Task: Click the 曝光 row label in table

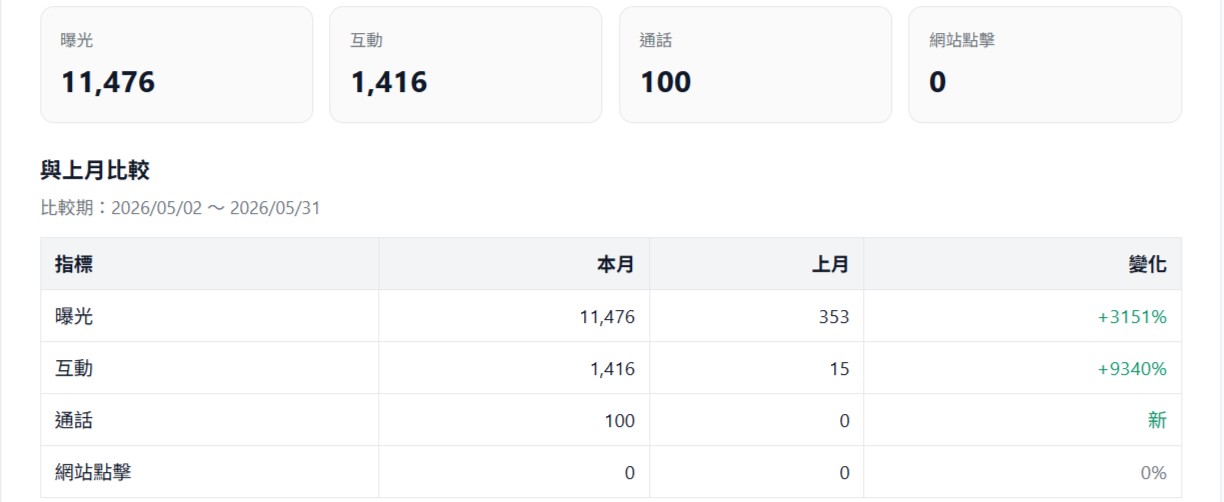Action: (74, 316)
